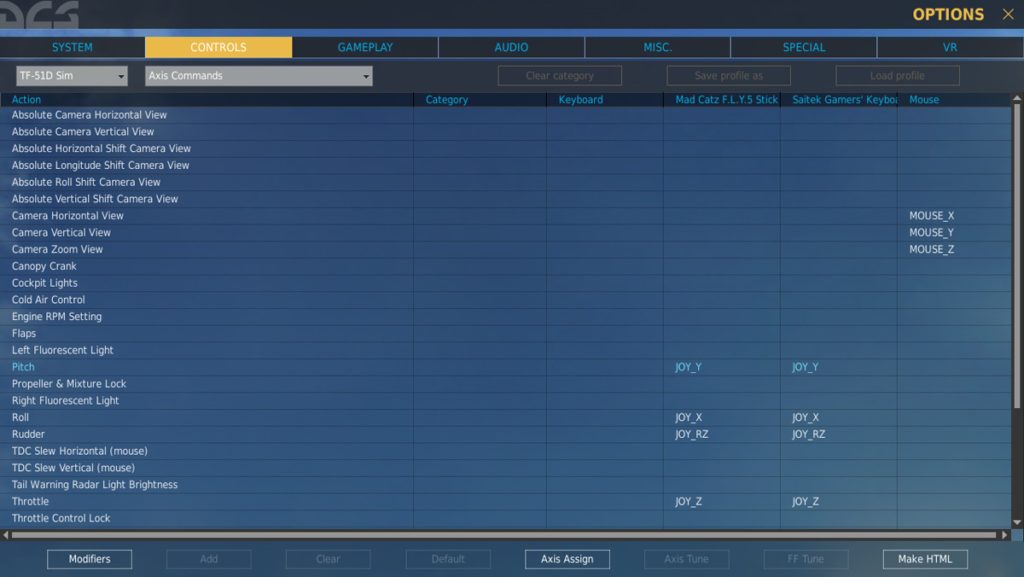Viewport: 1024px width, 577px height.
Task: Sort by the Action column header
Action: click(x=27, y=100)
